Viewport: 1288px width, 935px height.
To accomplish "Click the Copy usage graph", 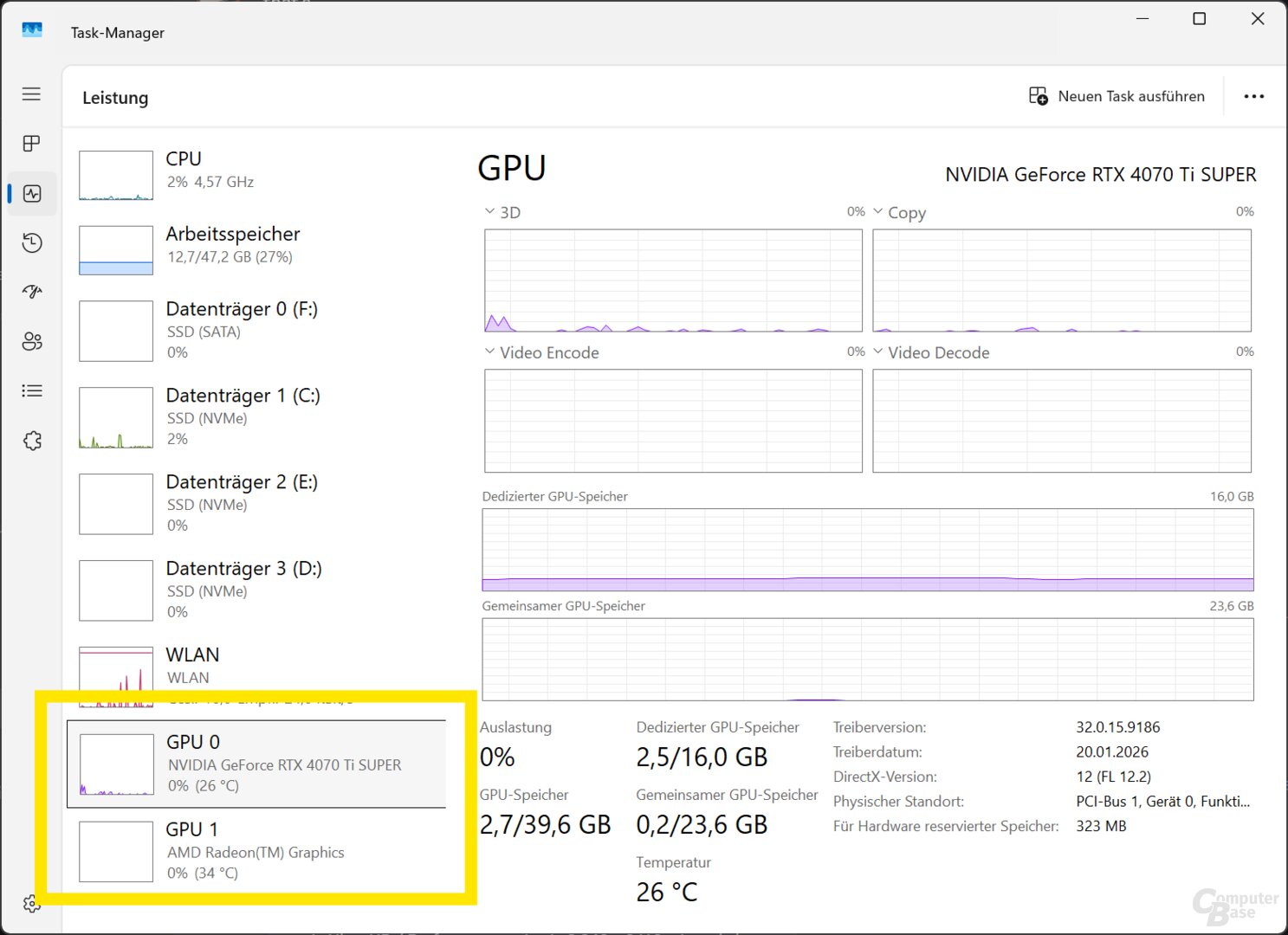I will pos(1062,280).
